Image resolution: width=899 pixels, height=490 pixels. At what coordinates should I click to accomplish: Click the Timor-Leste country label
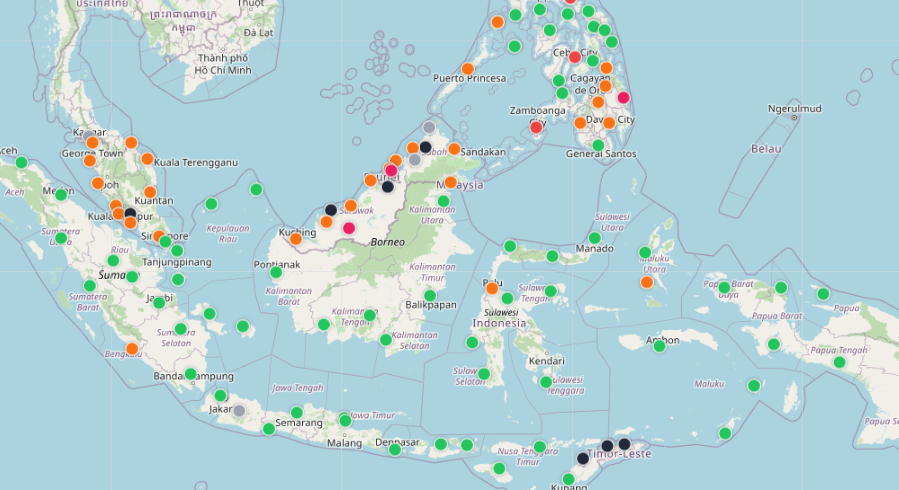click(619, 454)
